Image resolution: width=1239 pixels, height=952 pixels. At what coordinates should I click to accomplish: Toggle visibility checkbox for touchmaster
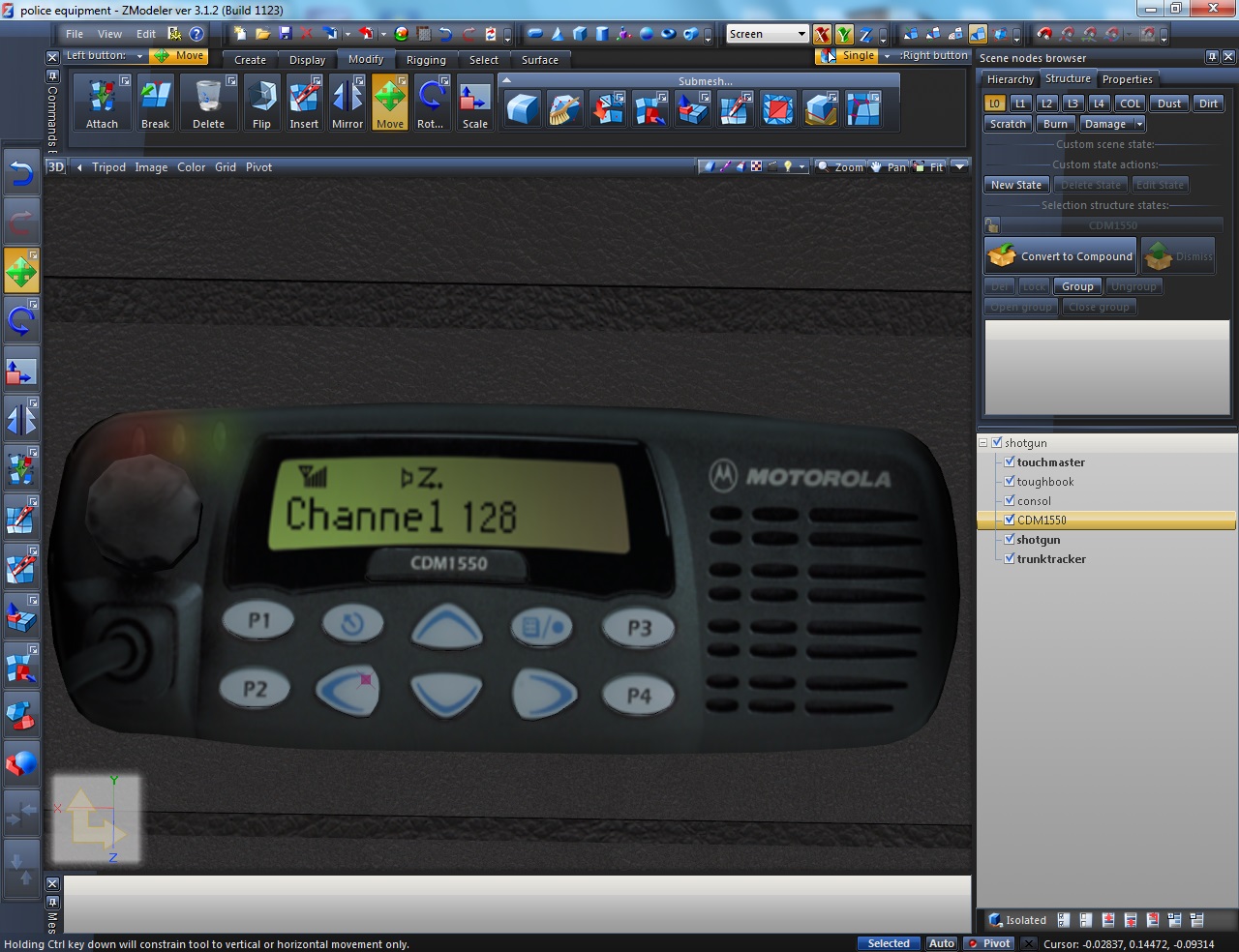[x=1010, y=462]
